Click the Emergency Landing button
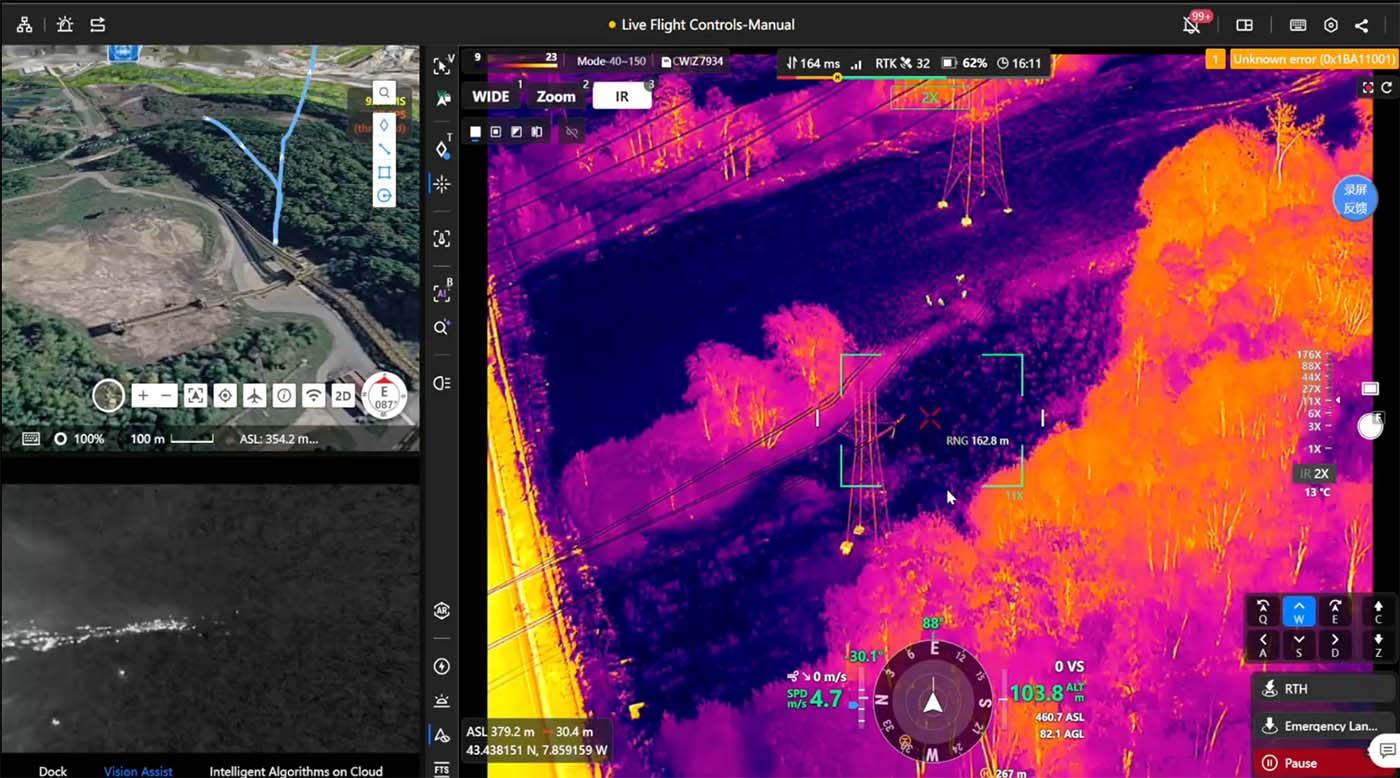This screenshot has width=1400, height=778. (x=1325, y=726)
